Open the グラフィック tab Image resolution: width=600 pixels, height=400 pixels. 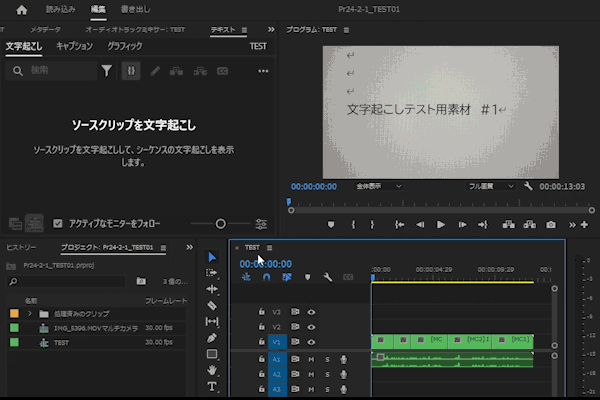125,46
